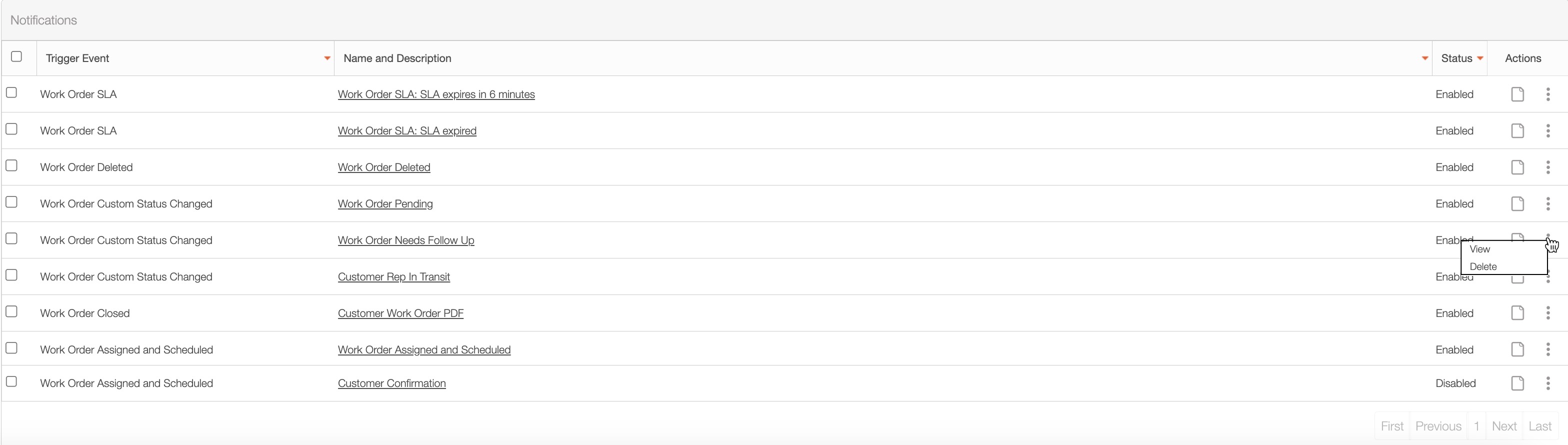The image size is (1568, 445).
Task: Click document icon for Work Order Deleted row
Action: (1517, 167)
